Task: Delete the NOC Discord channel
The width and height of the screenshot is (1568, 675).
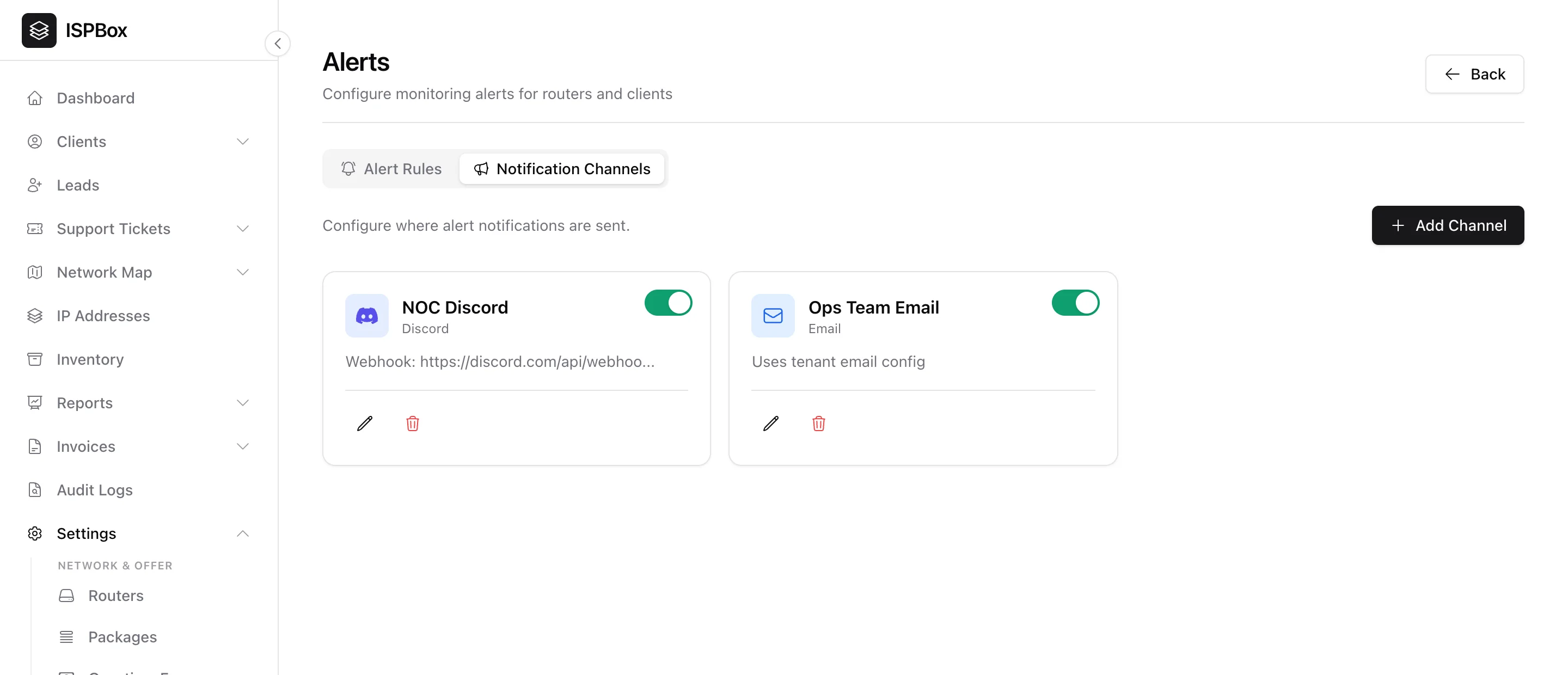Action: point(413,423)
